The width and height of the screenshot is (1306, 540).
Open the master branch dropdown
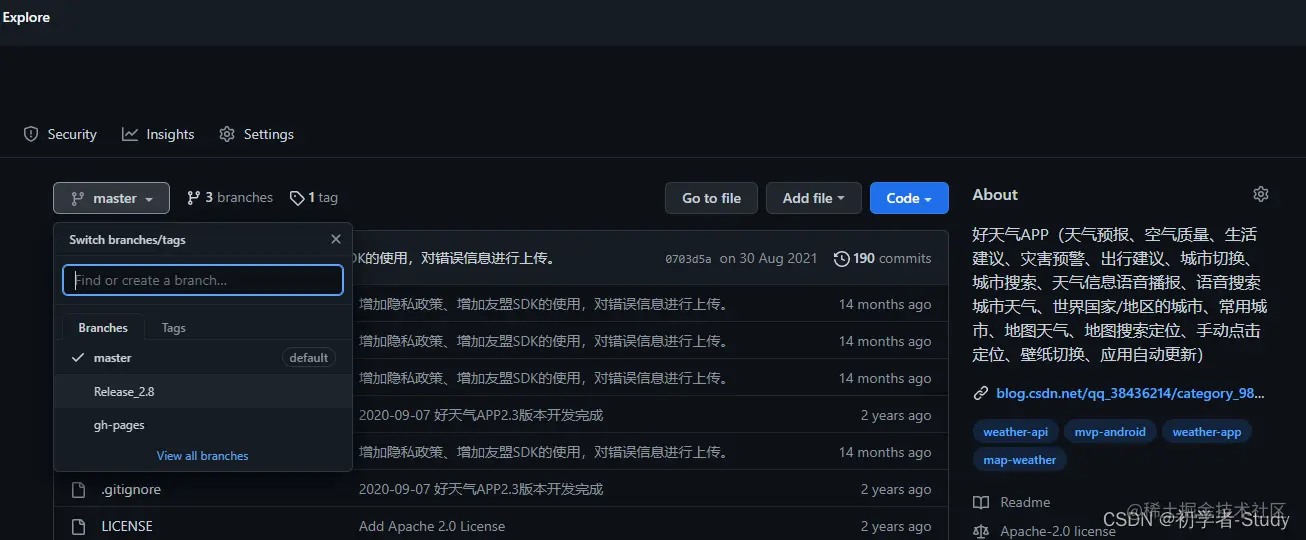[111, 198]
